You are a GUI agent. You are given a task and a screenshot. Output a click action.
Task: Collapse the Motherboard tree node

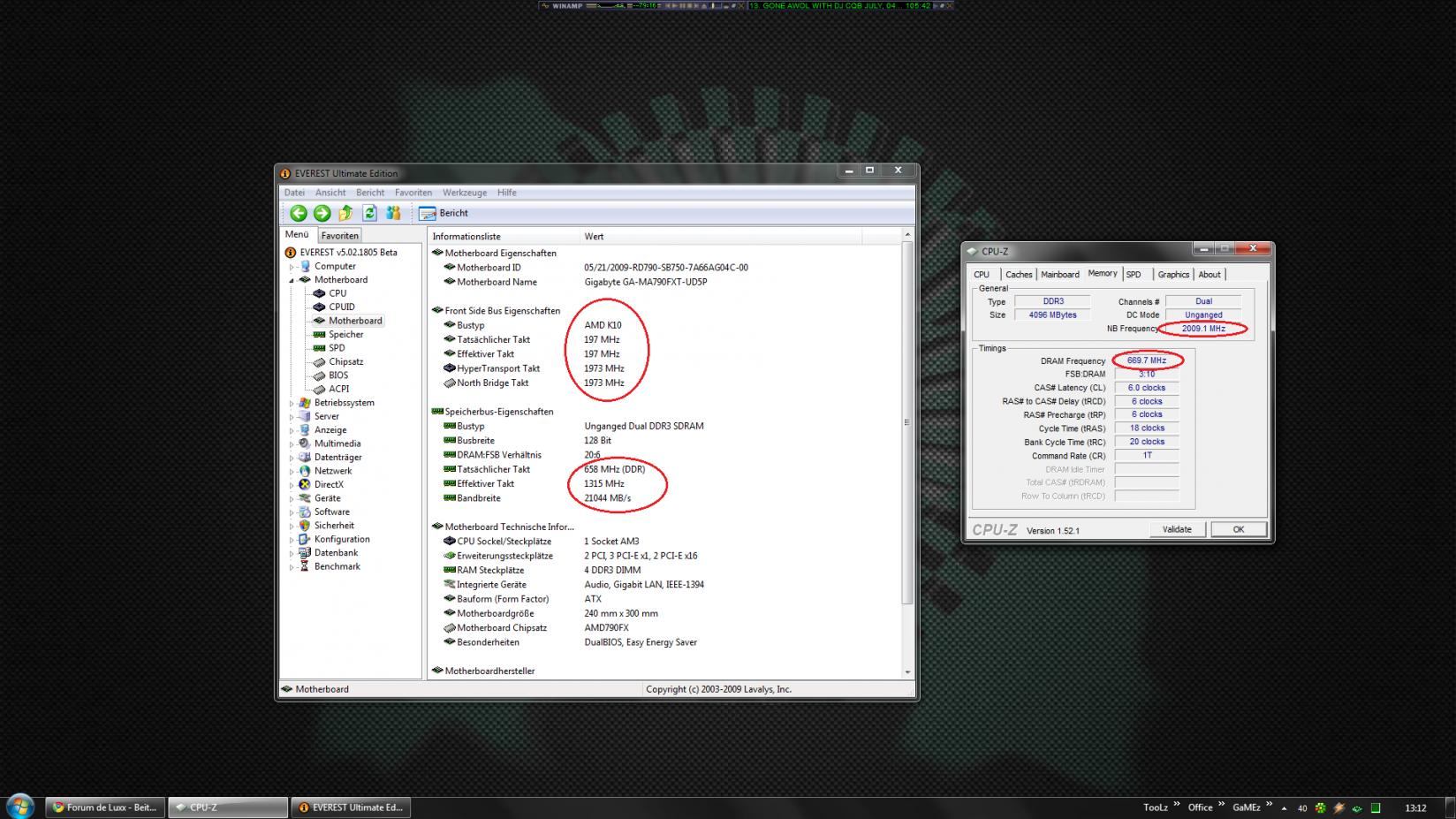[292, 280]
